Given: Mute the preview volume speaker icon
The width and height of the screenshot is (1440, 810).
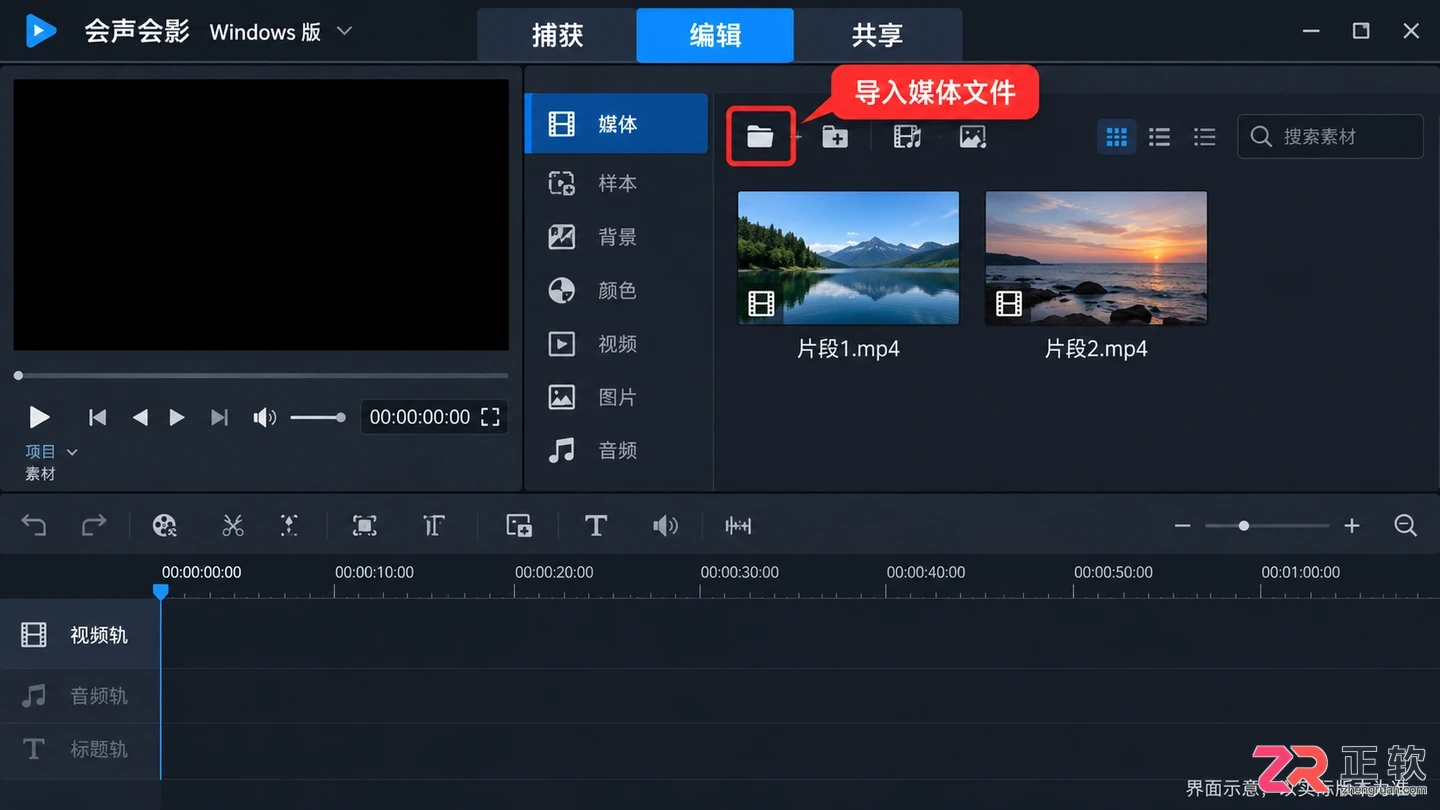Looking at the screenshot, I should click(265, 417).
